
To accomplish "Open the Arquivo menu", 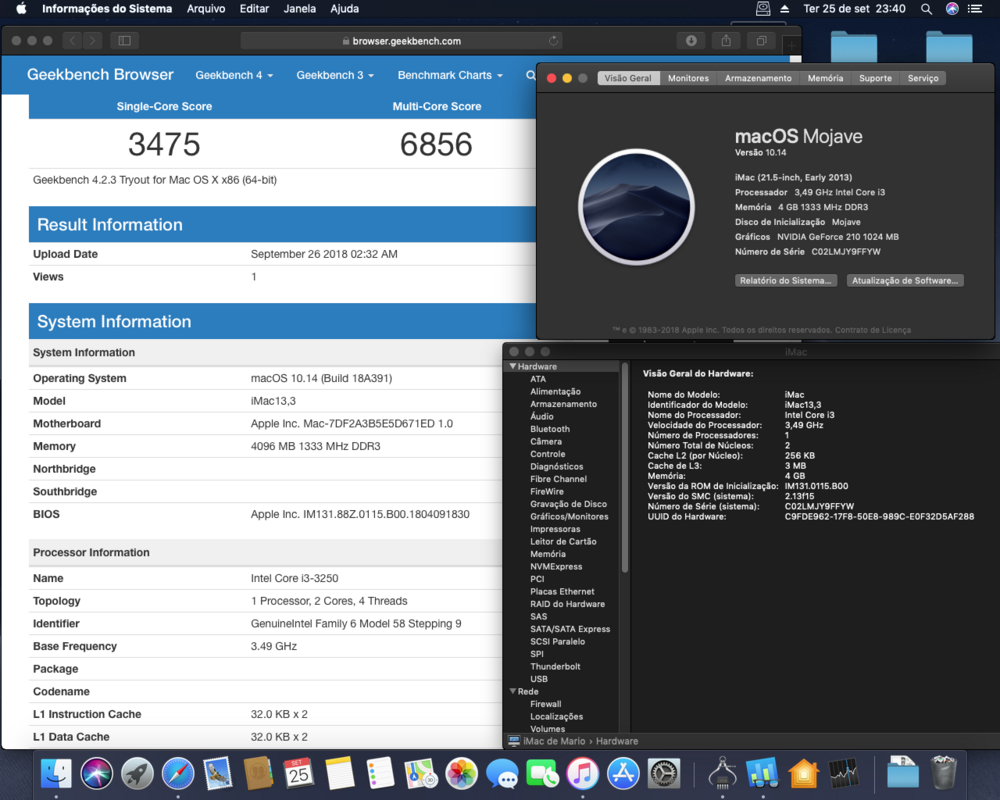I will coord(206,9).
